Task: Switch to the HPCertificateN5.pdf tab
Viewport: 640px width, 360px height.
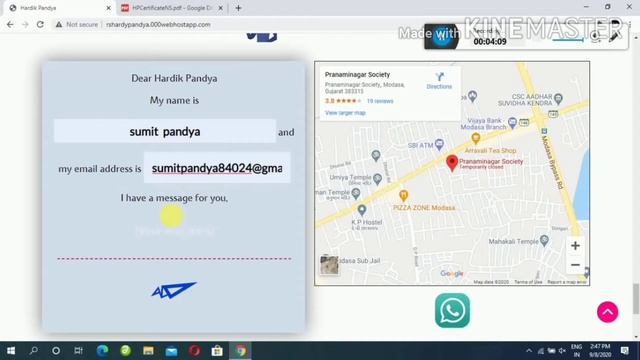Action: click(171, 8)
